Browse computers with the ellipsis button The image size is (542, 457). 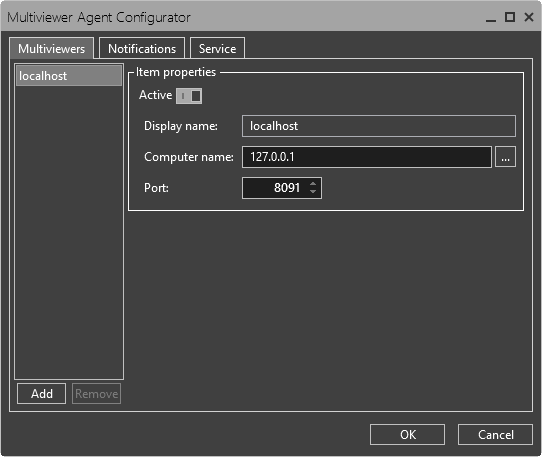[x=505, y=157]
